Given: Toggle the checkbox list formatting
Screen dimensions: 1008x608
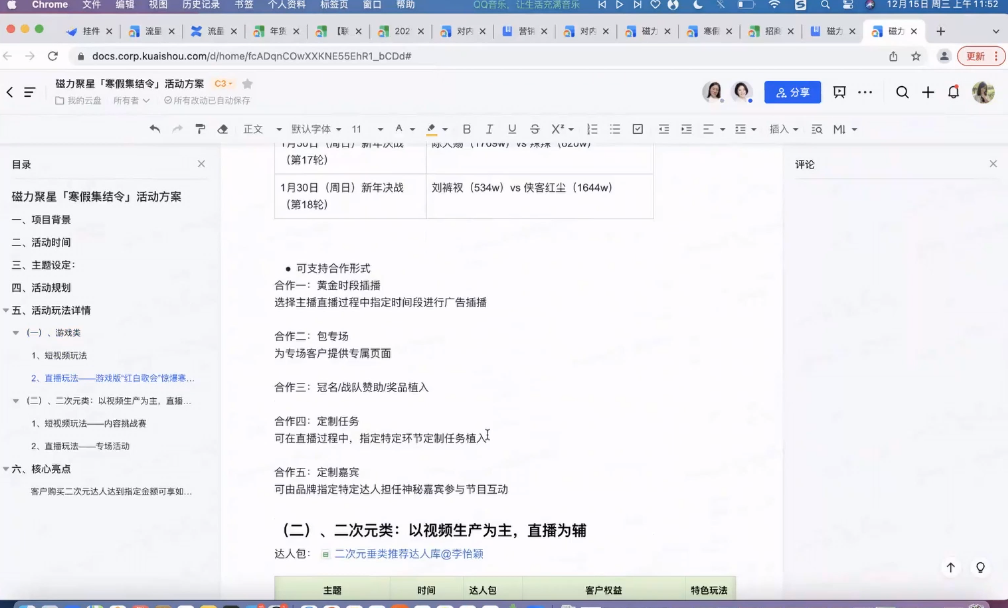Looking at the screenshot, I should tap(637, 129).
